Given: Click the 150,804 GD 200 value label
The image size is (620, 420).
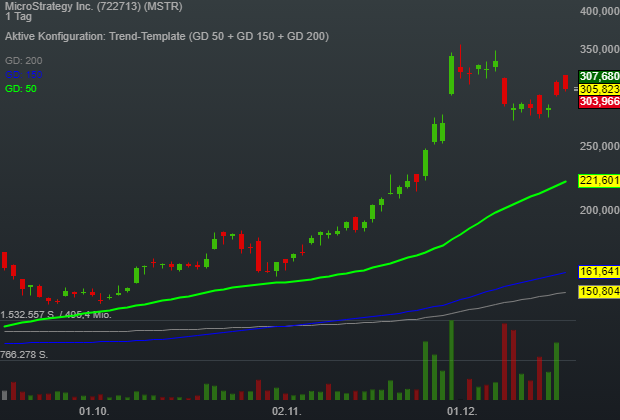Looking at the screenshot, I should coord(599,291).
